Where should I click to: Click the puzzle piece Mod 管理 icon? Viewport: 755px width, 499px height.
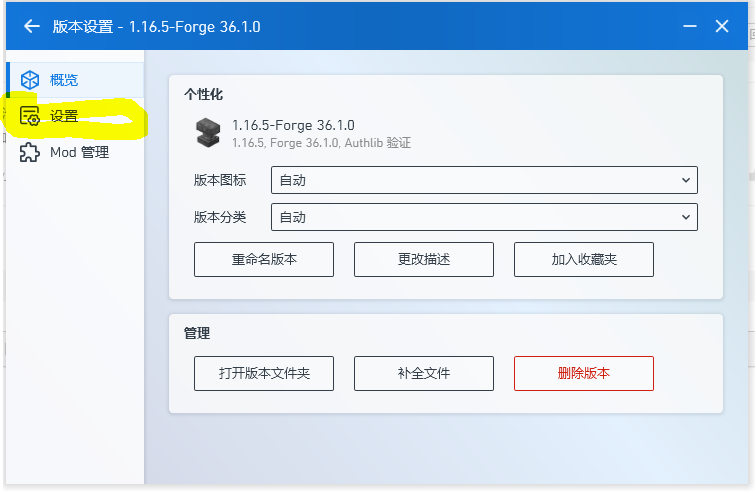coord(29,152)
